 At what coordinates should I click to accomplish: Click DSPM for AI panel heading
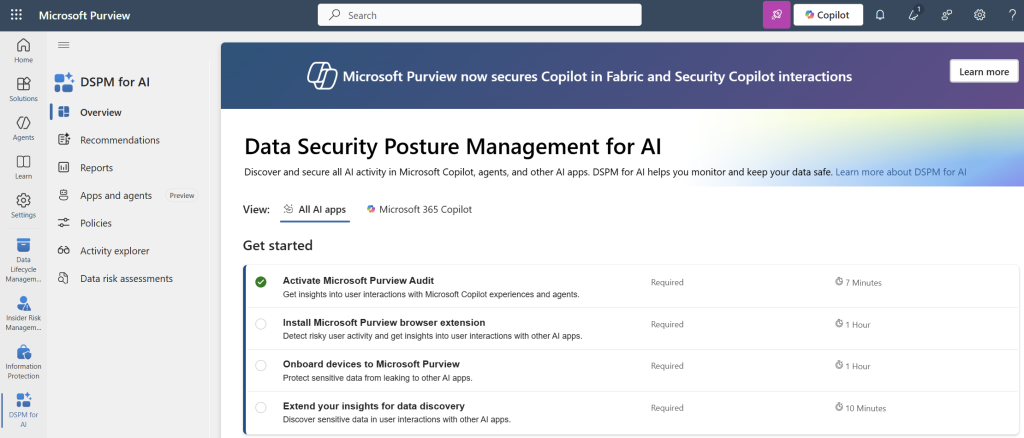[115, 82]
